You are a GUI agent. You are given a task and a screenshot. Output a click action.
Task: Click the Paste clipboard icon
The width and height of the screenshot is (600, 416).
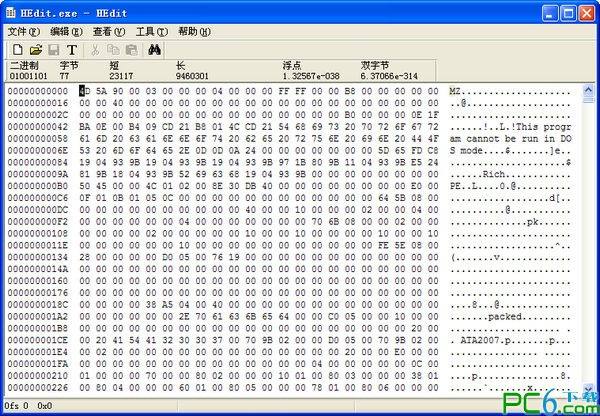pos(131,49)
